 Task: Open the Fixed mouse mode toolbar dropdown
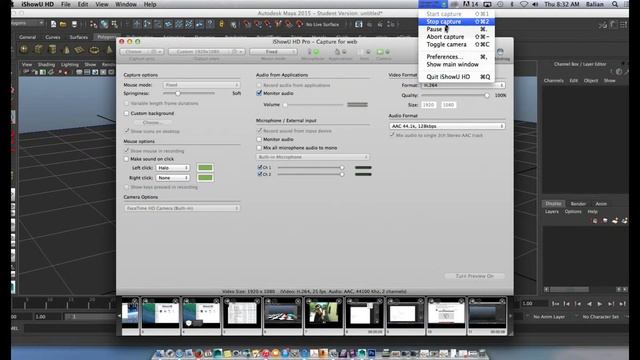pyautogui.click(x=273, y=52)
